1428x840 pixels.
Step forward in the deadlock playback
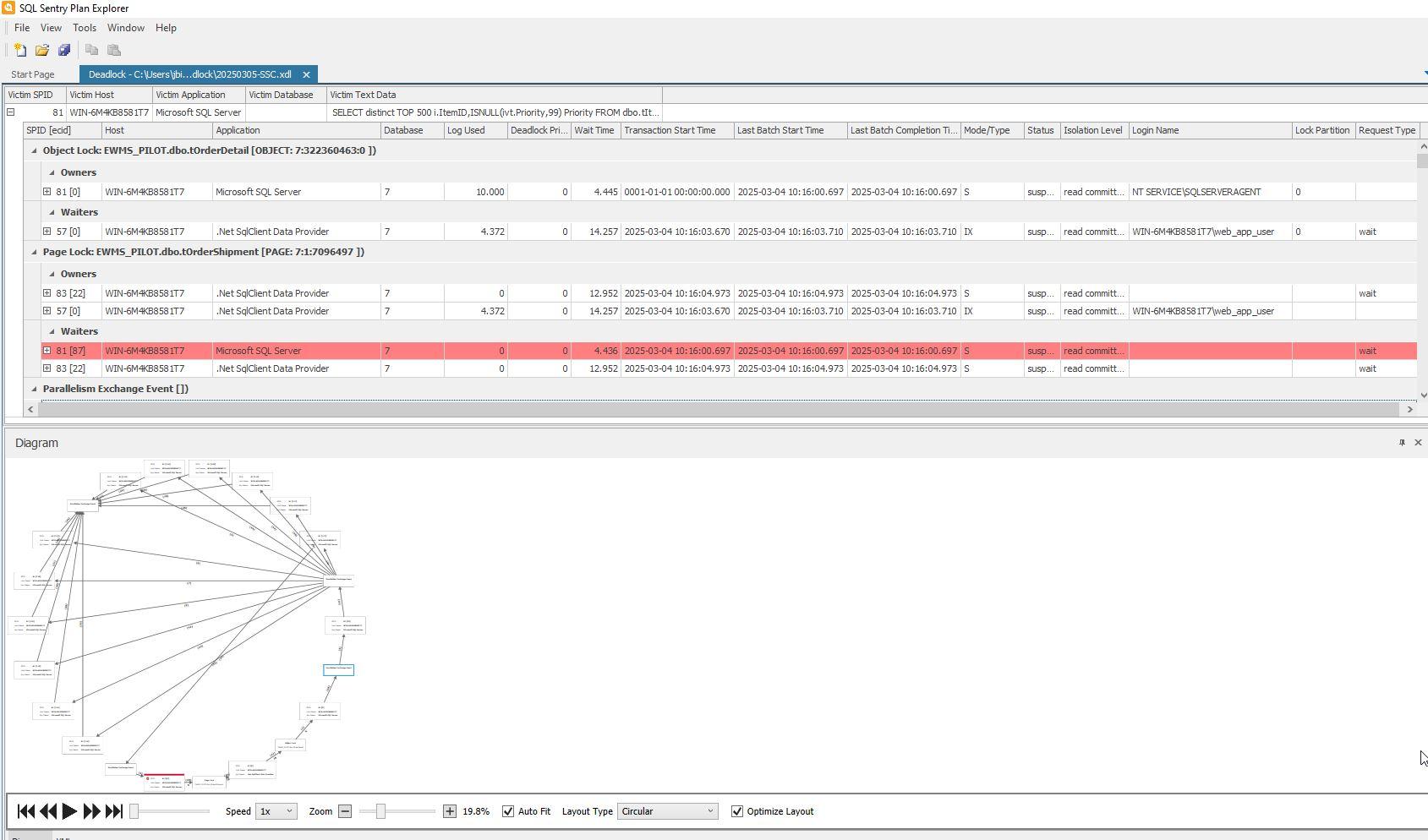pos(92,811)
